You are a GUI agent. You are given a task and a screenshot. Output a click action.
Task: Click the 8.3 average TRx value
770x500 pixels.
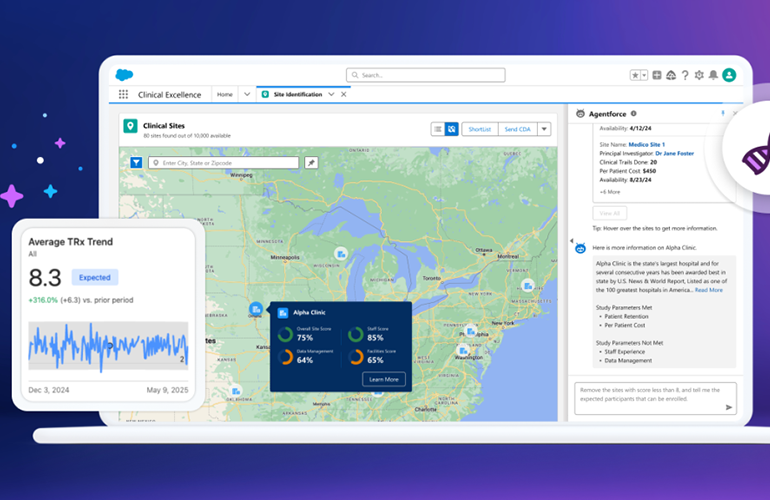(45, 278)
